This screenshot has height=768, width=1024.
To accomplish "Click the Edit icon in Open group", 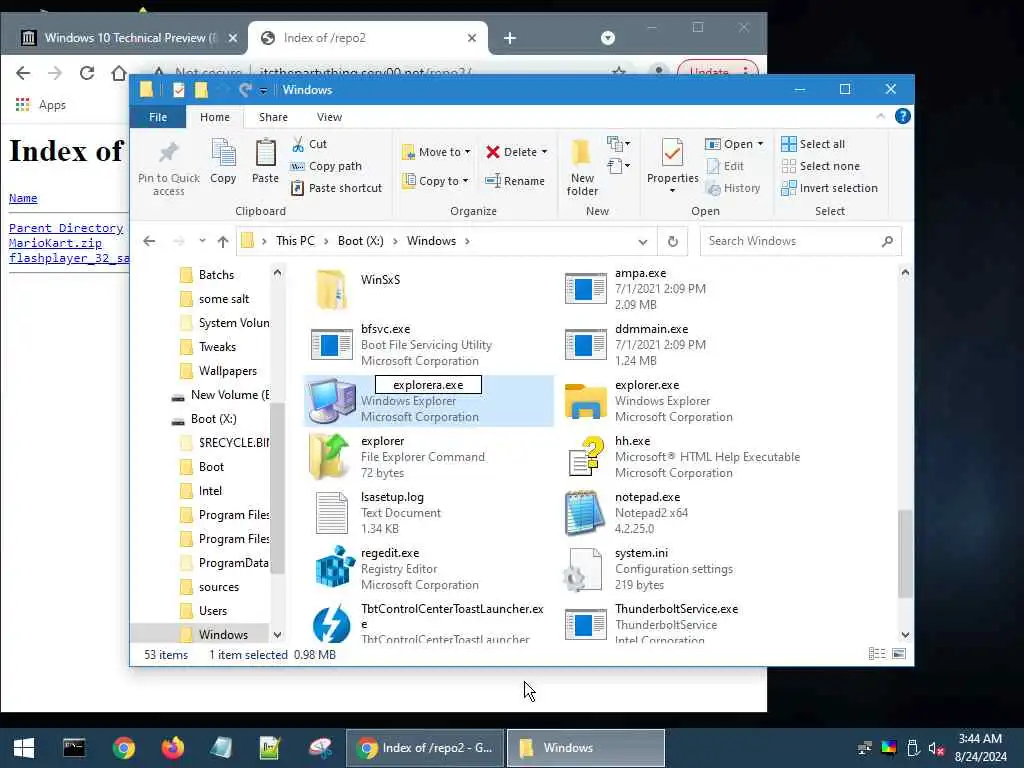I will coord(713,167).
